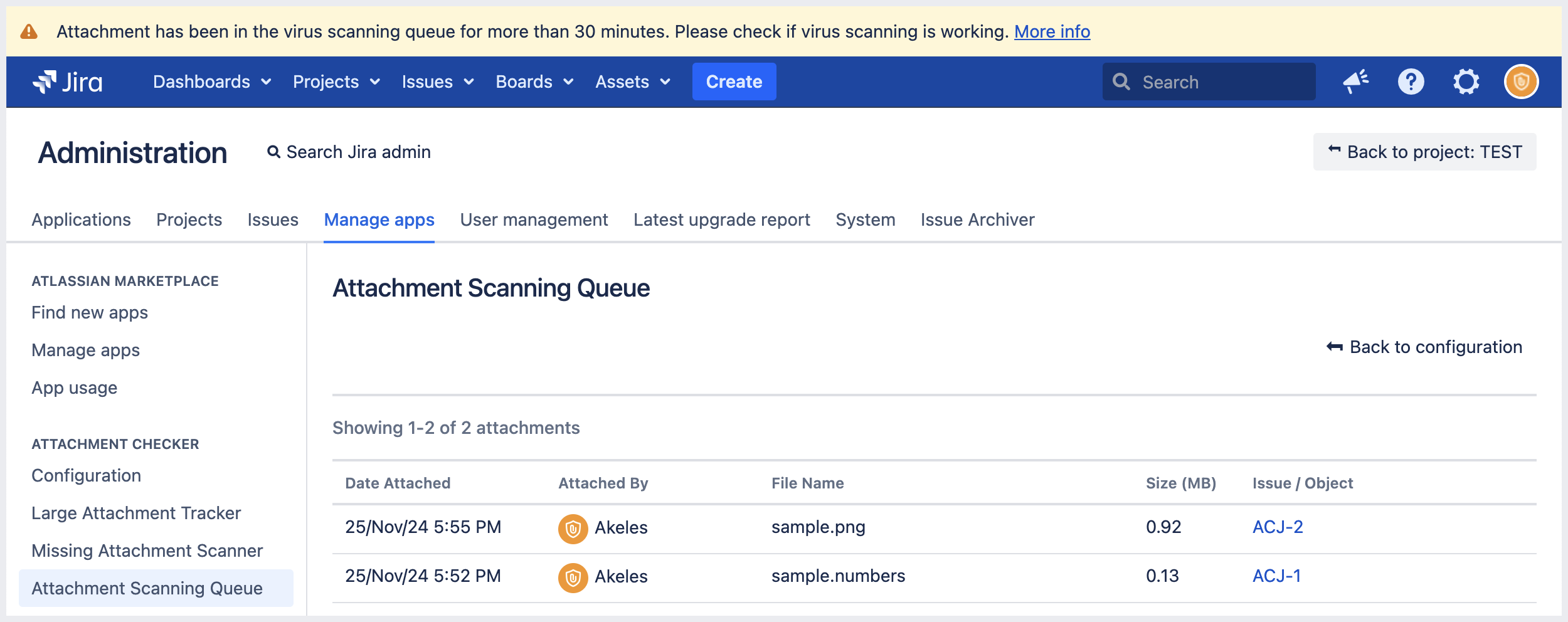Open the More info link in the warning banner

tap(1052, 31)
